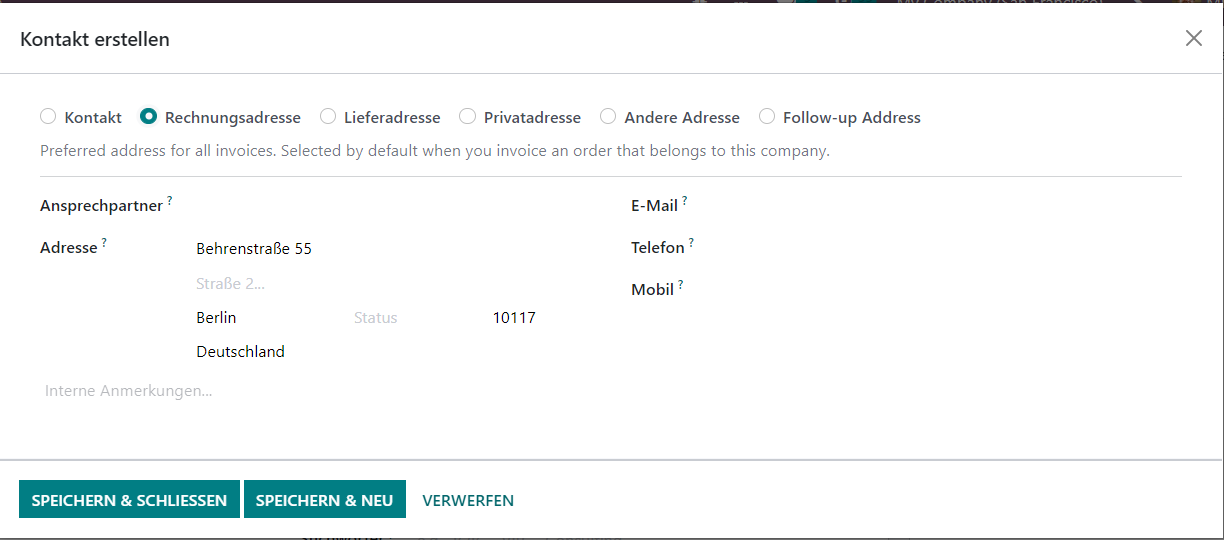Select the Kontakt radio option
1224x540 pixels.
click(48, 117)
